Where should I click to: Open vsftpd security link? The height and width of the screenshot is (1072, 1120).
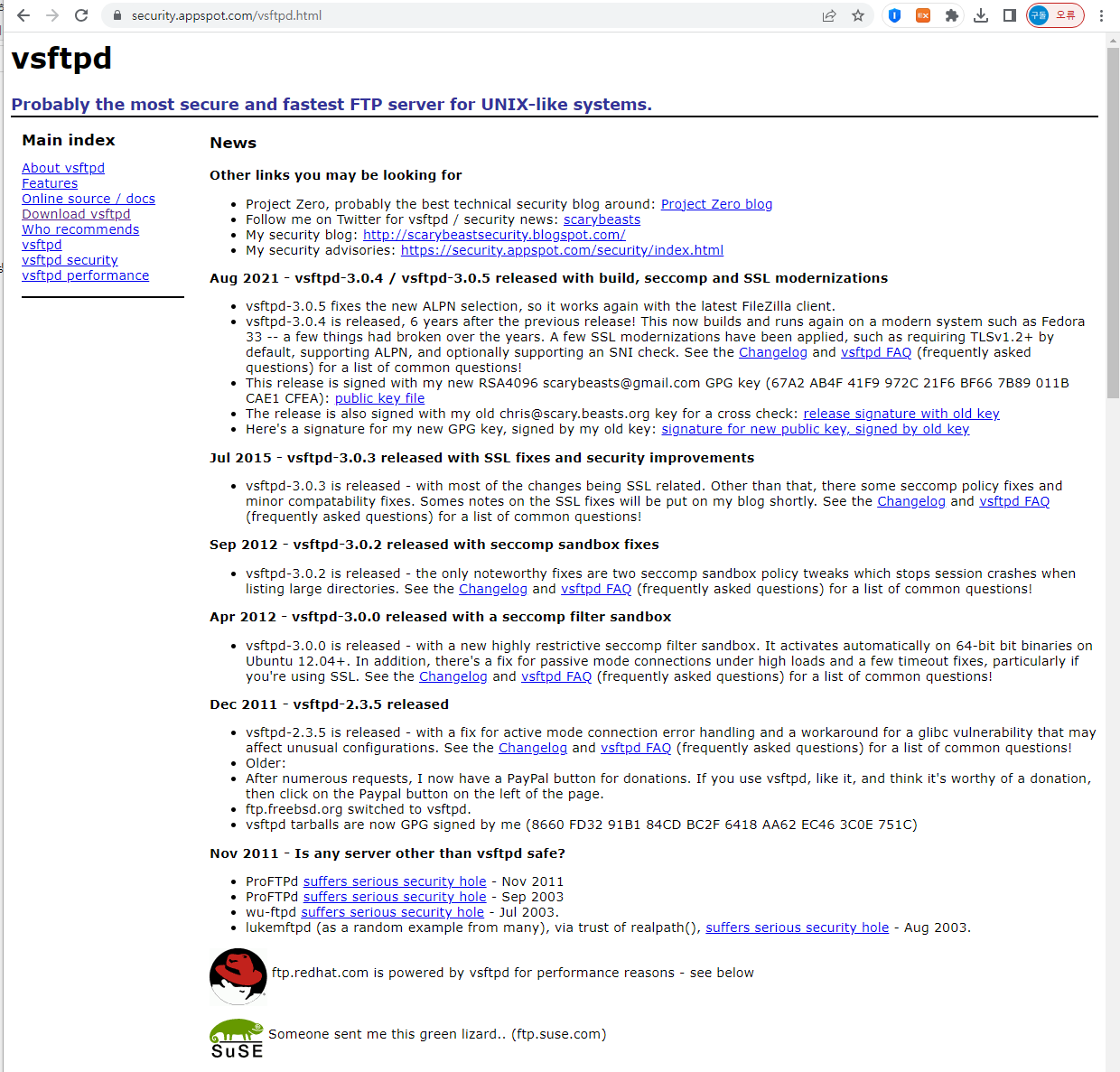[70, 260]
